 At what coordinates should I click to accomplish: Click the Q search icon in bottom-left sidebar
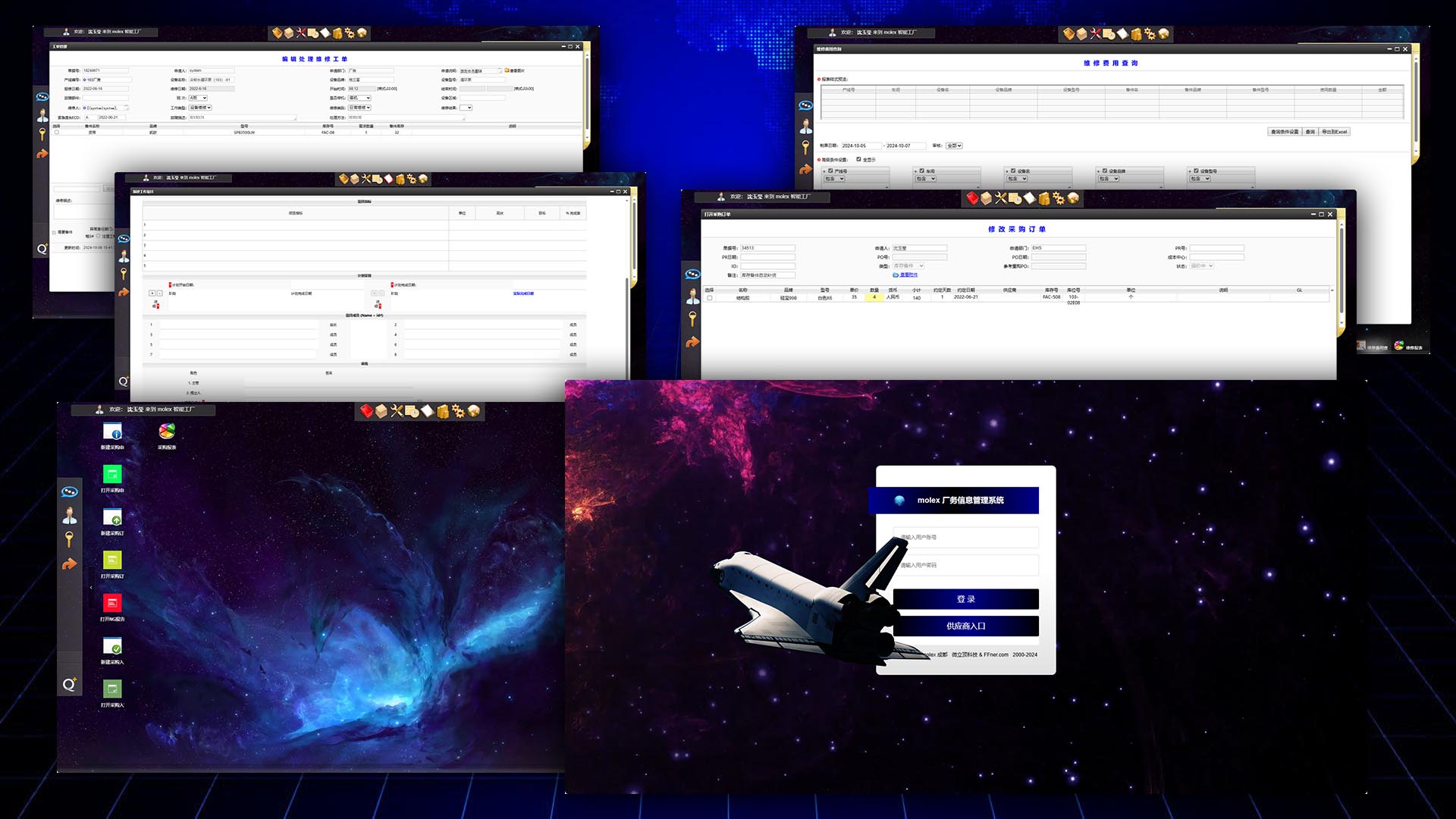69,685
